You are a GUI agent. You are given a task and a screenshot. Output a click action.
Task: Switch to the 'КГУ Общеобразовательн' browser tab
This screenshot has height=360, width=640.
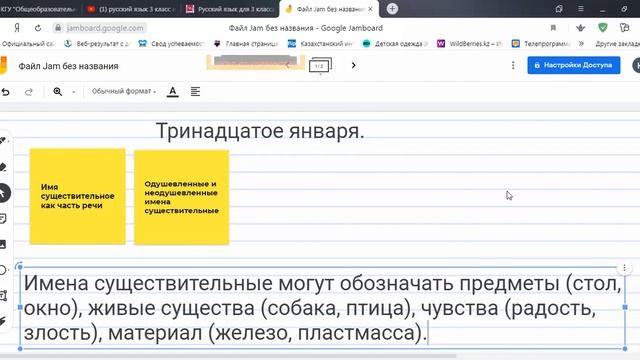[x=39, y=9]
